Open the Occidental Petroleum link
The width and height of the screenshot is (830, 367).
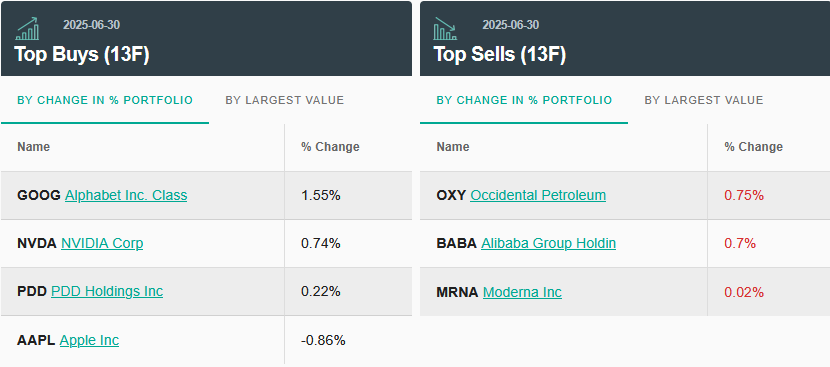538,195
